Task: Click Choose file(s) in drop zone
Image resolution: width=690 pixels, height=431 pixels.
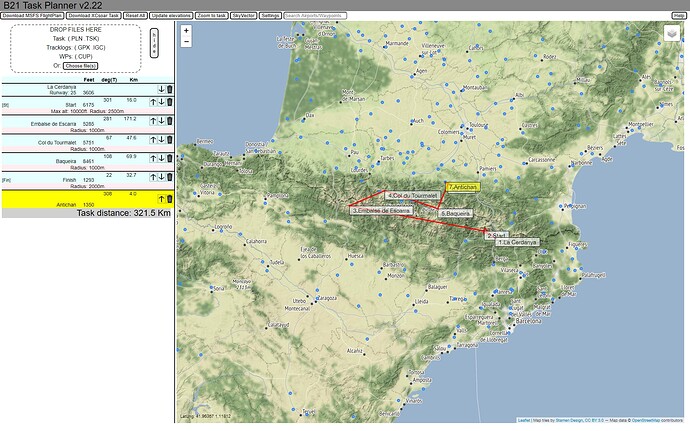Action: coord(81,66)
